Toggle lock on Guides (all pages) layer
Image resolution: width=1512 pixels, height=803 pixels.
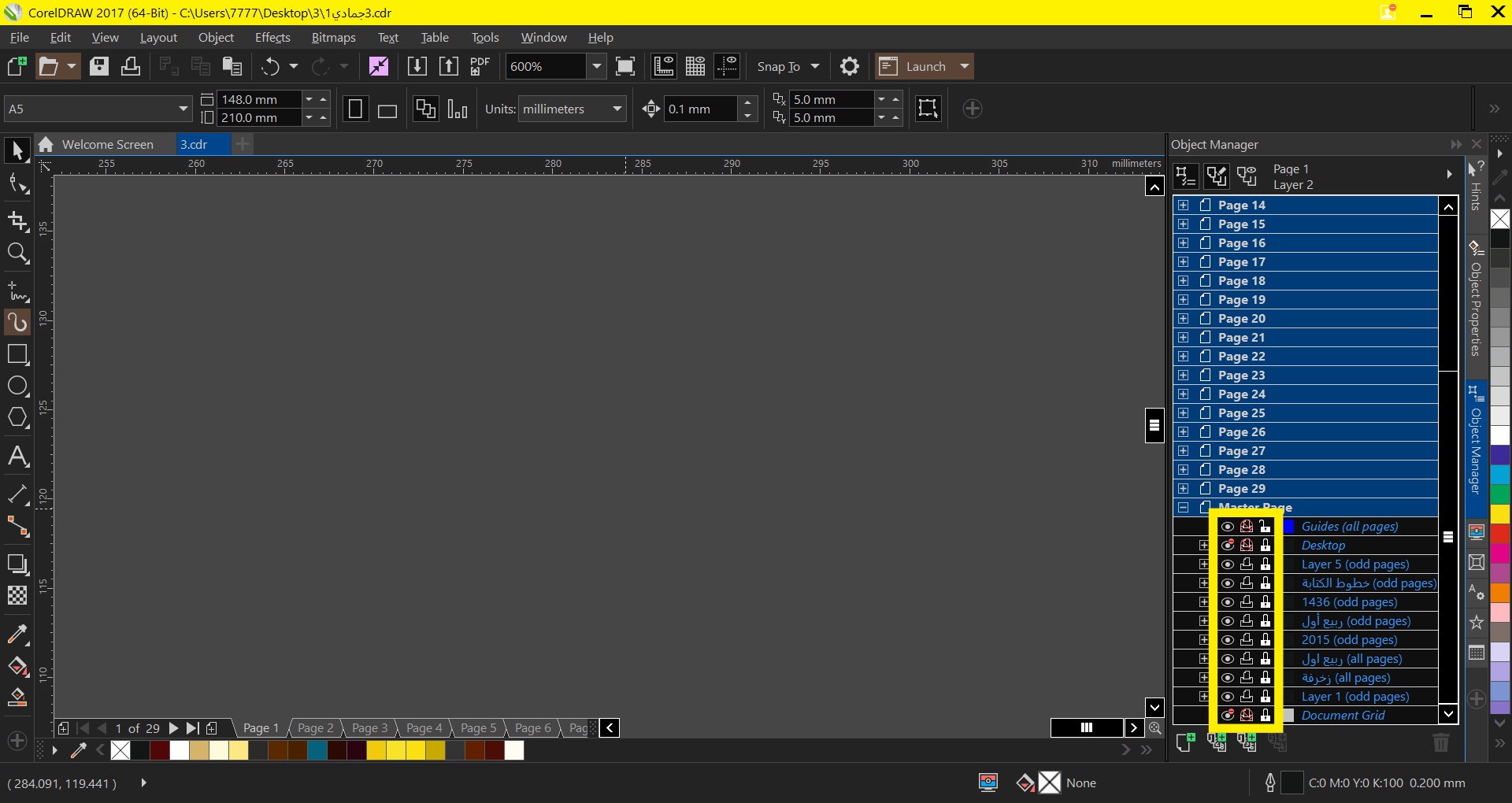coord(1266,527)
